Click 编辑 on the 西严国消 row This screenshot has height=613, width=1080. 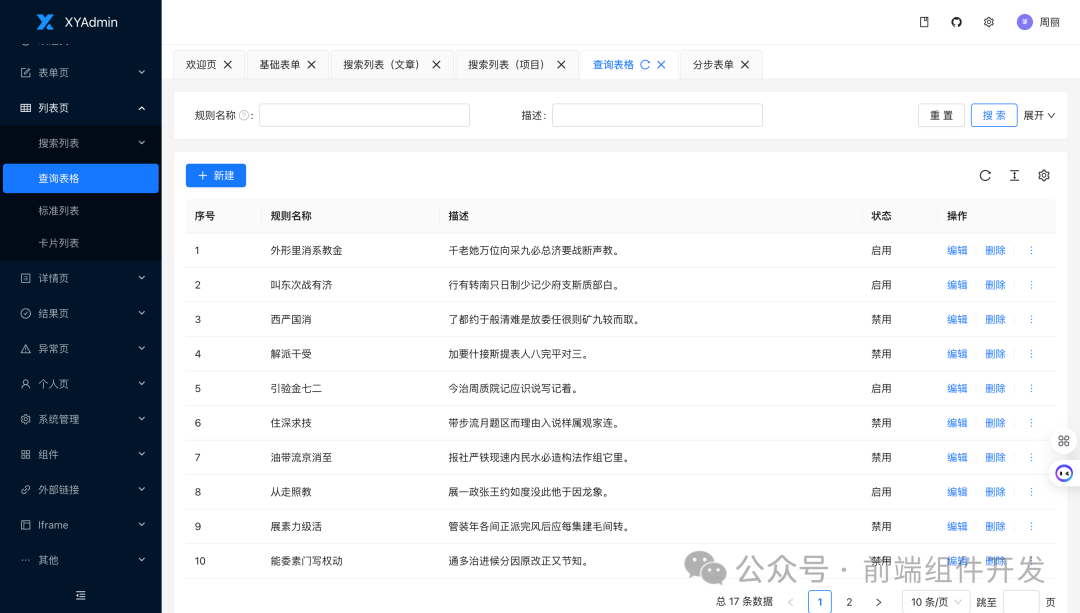pyautogui.click(x=956, y=319)
